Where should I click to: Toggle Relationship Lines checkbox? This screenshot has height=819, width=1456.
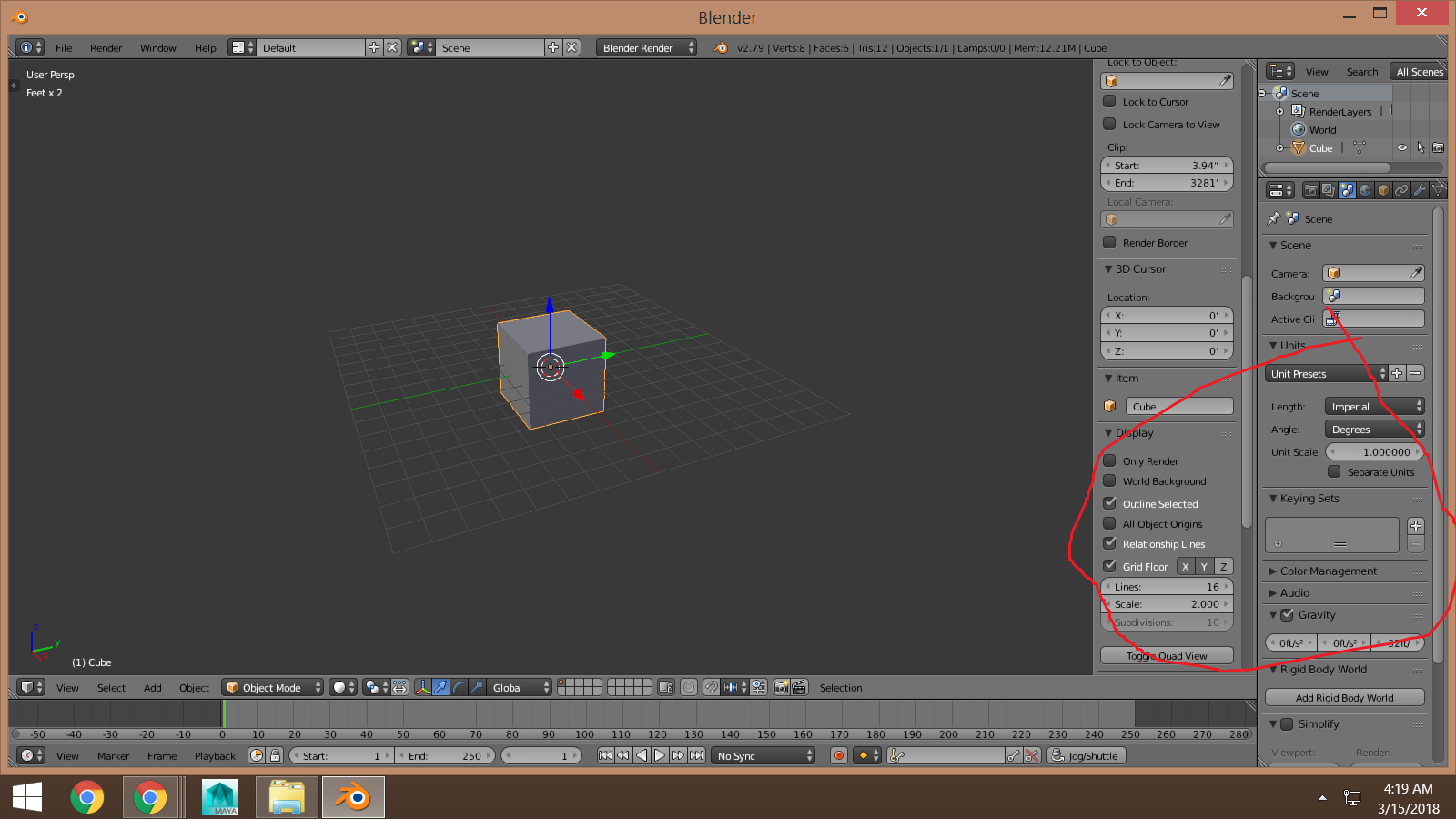[1109, 543]
